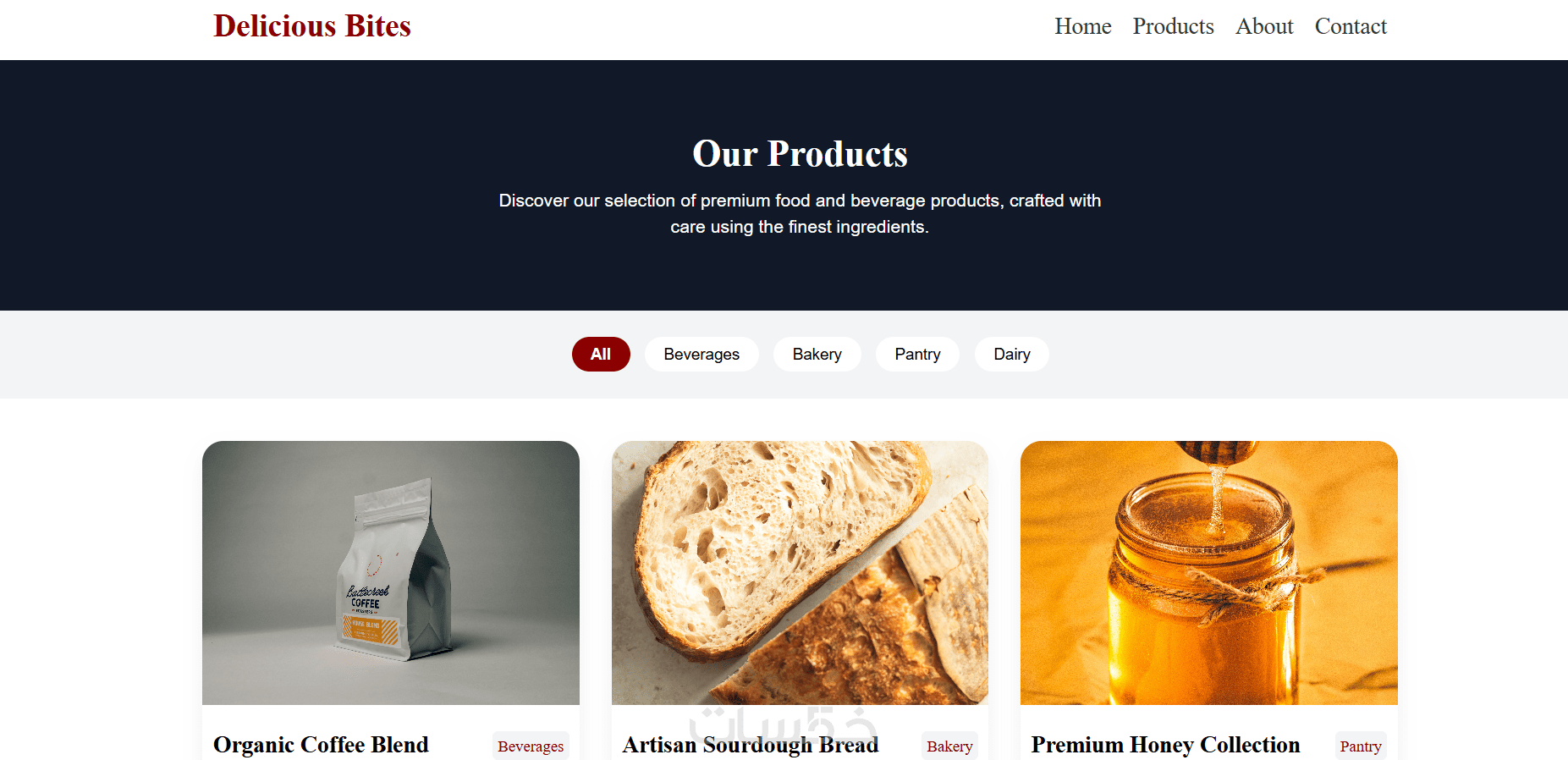Open the sourdough bread product image
1568x760 pixels.
click(x=800, y=573)
